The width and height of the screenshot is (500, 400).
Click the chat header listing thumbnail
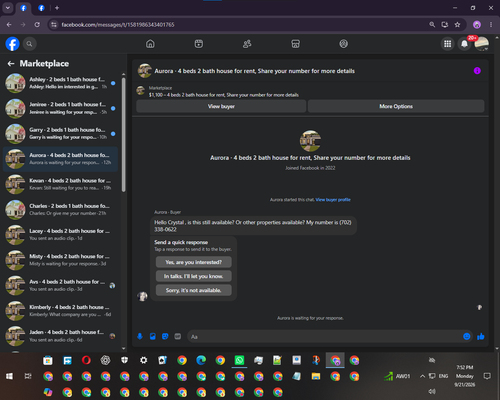point(145,71)
